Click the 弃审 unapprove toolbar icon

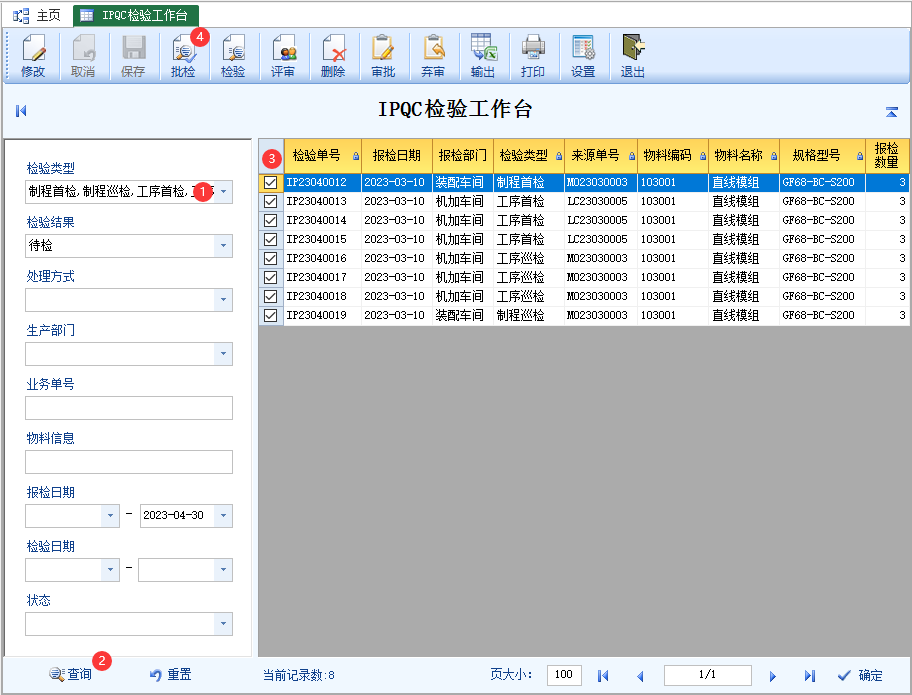click(433, 56)
